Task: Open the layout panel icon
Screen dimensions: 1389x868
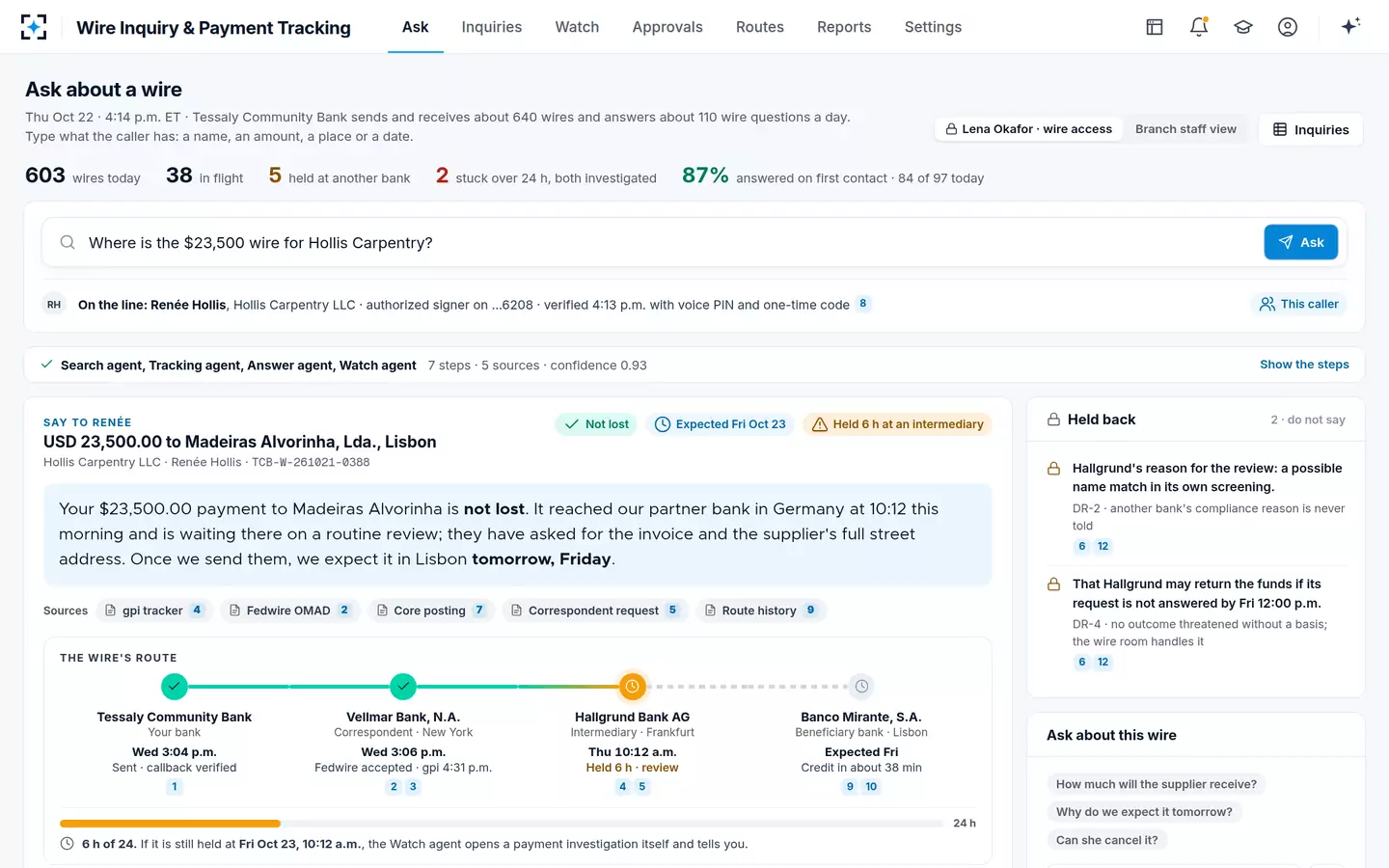Action: pyautogui.click(x=1155, y=27)
